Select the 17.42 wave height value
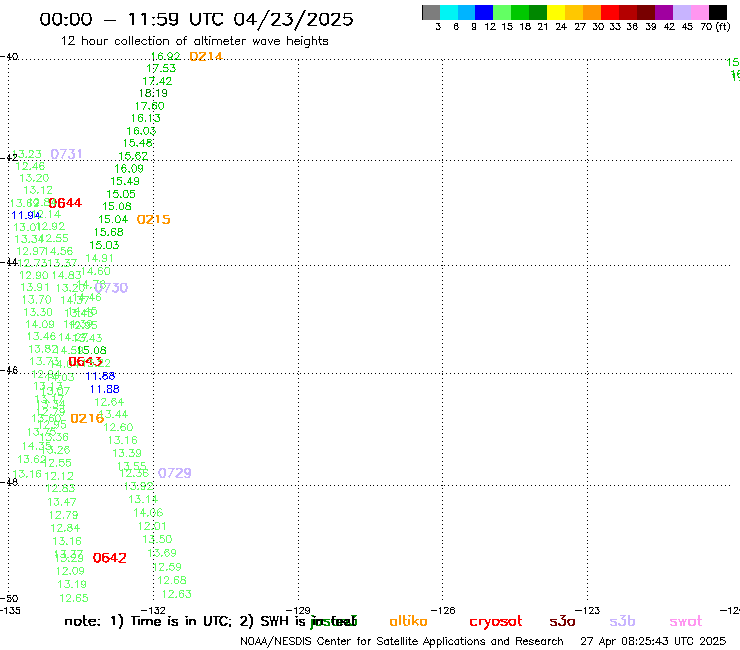The height and width of the screenshot is (650, 740). pyautogui.click(x=157, y=81)
